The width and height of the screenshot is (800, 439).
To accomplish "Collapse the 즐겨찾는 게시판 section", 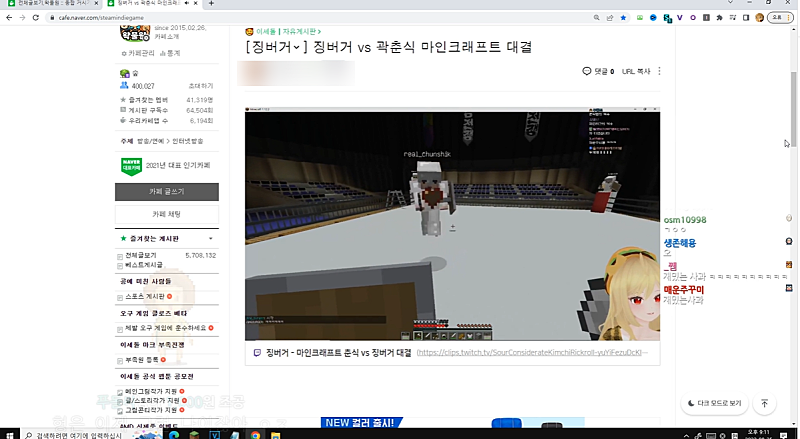I will click(211, 238).
